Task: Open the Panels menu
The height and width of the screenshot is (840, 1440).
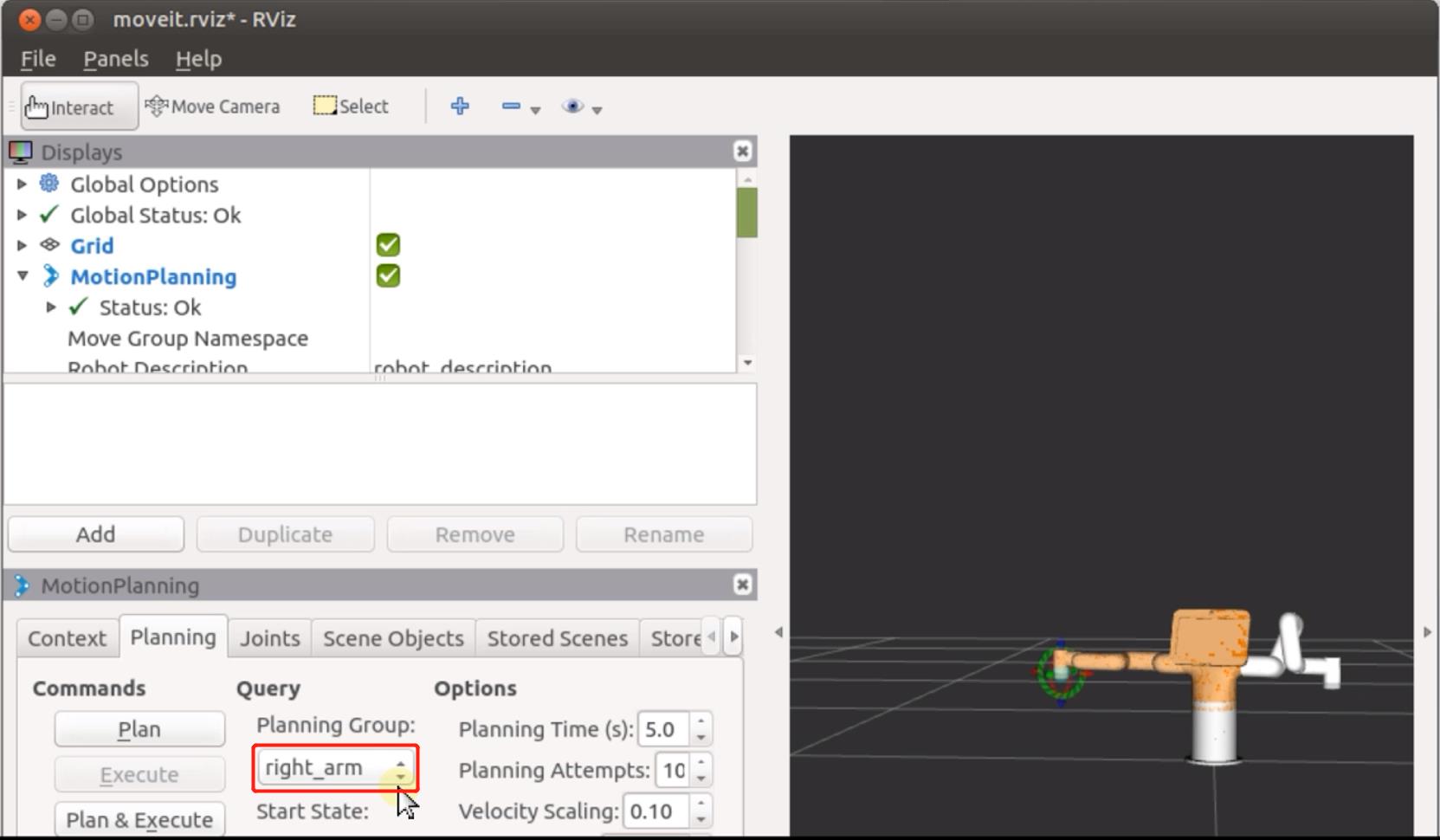Action: coord(115,59)
